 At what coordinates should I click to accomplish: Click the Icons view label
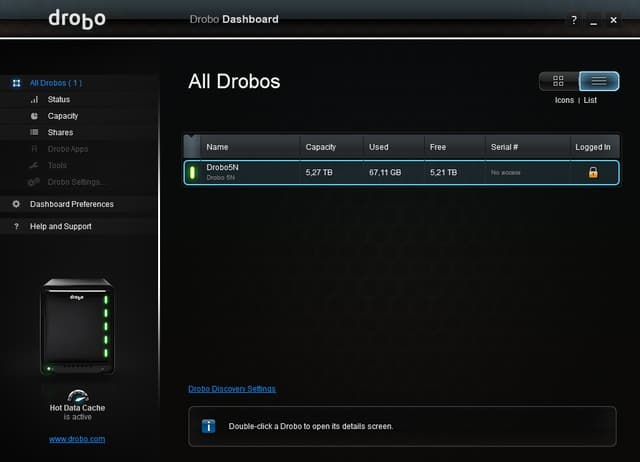(x=564, y=100)
